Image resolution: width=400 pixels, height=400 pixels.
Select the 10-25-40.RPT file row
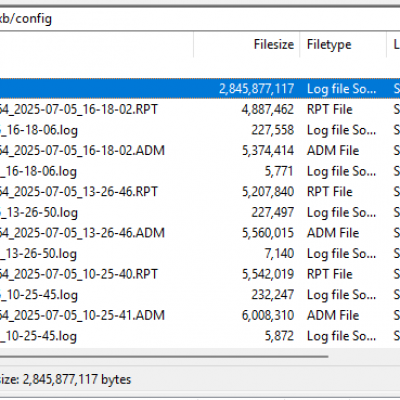click(x=200, y=274)
